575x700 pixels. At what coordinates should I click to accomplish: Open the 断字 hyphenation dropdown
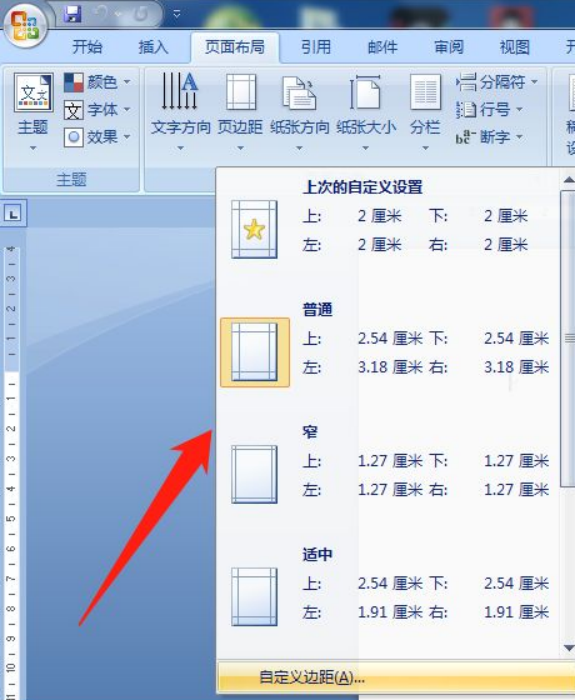489,137
